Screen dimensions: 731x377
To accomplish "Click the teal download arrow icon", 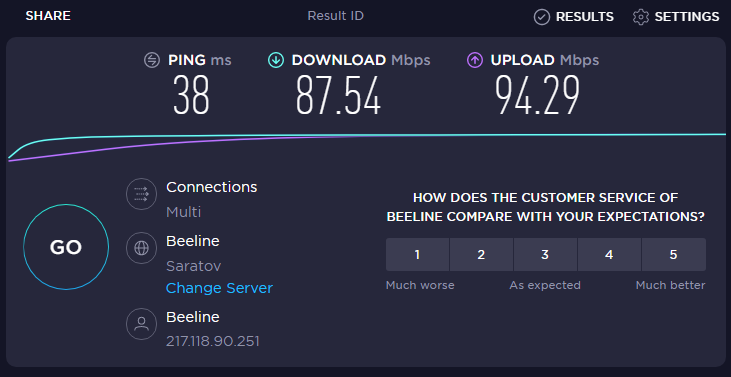I will pos(276,60).
